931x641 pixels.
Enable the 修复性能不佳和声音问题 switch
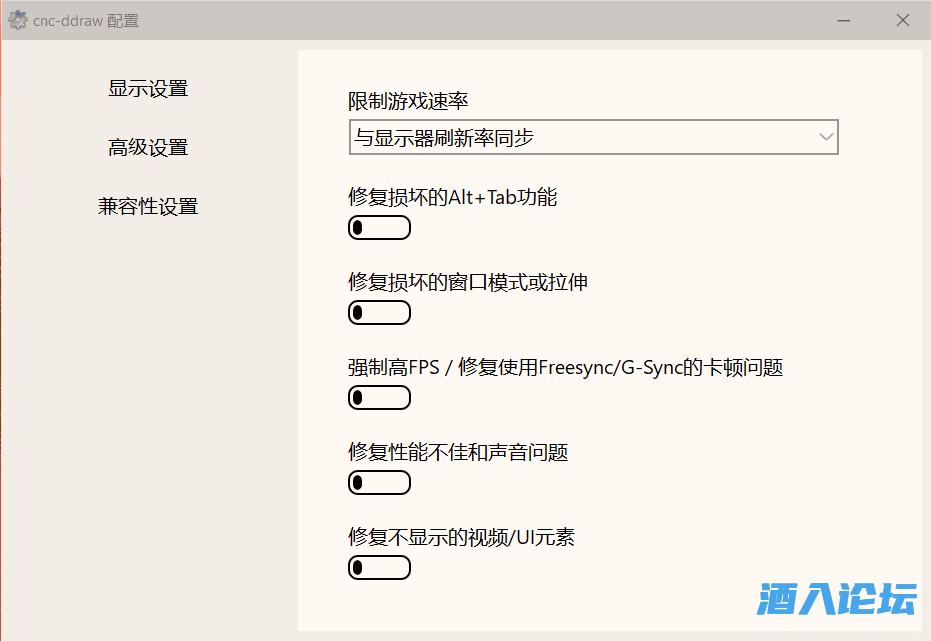(379, 483)
